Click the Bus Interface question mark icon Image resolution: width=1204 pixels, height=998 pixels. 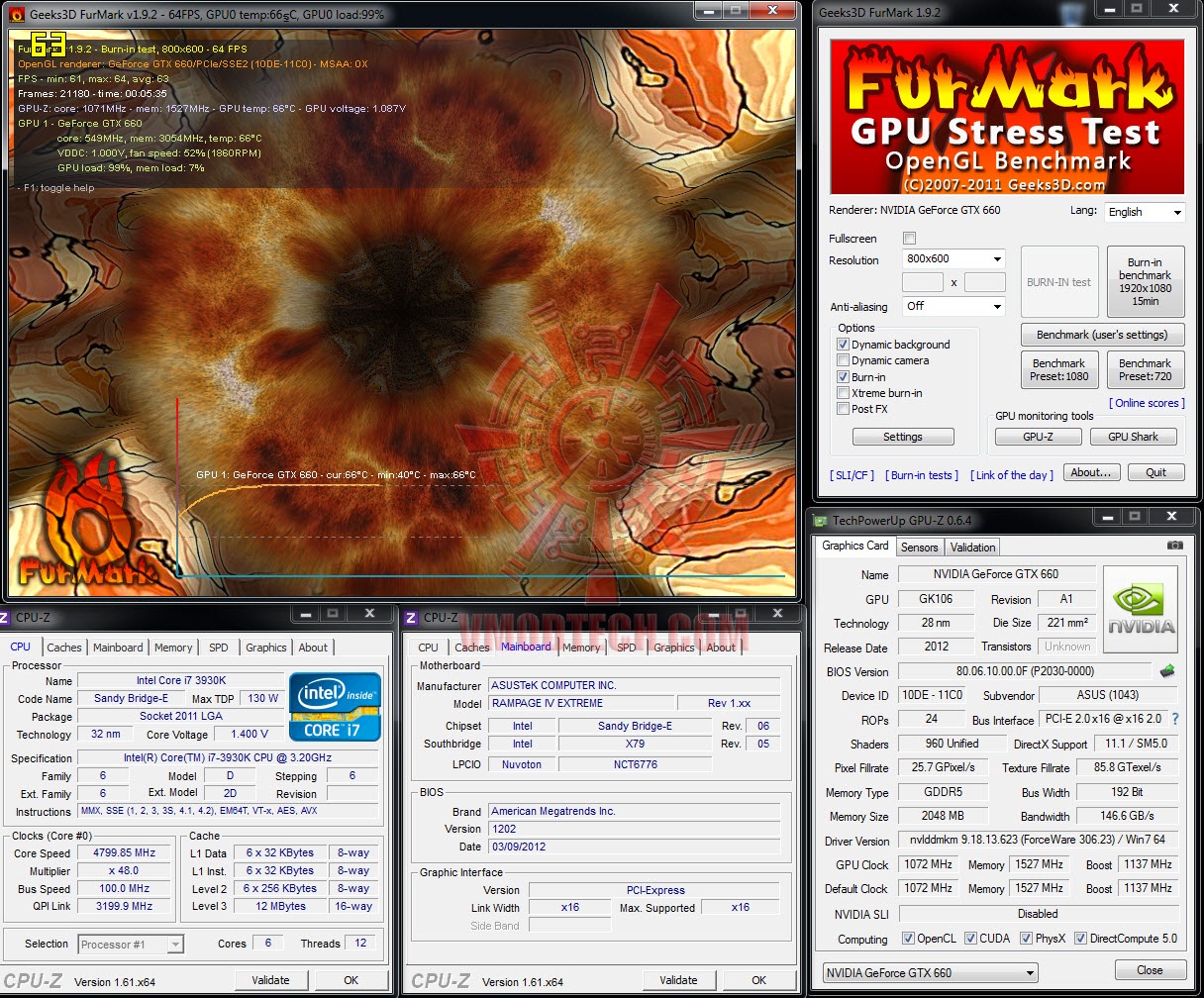point(1175,720)
